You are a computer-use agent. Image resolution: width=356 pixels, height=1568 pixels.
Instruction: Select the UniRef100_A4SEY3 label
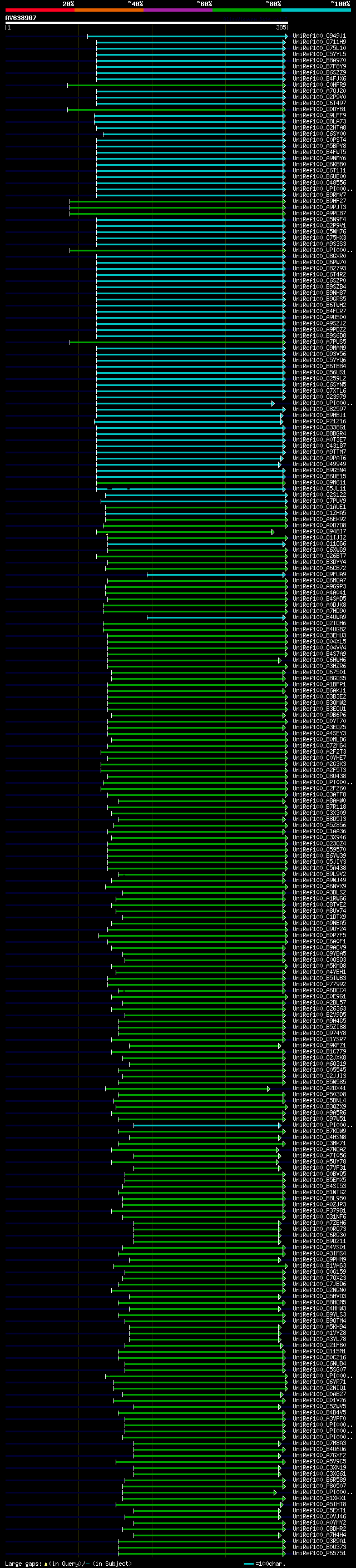(x=319, y=734)
